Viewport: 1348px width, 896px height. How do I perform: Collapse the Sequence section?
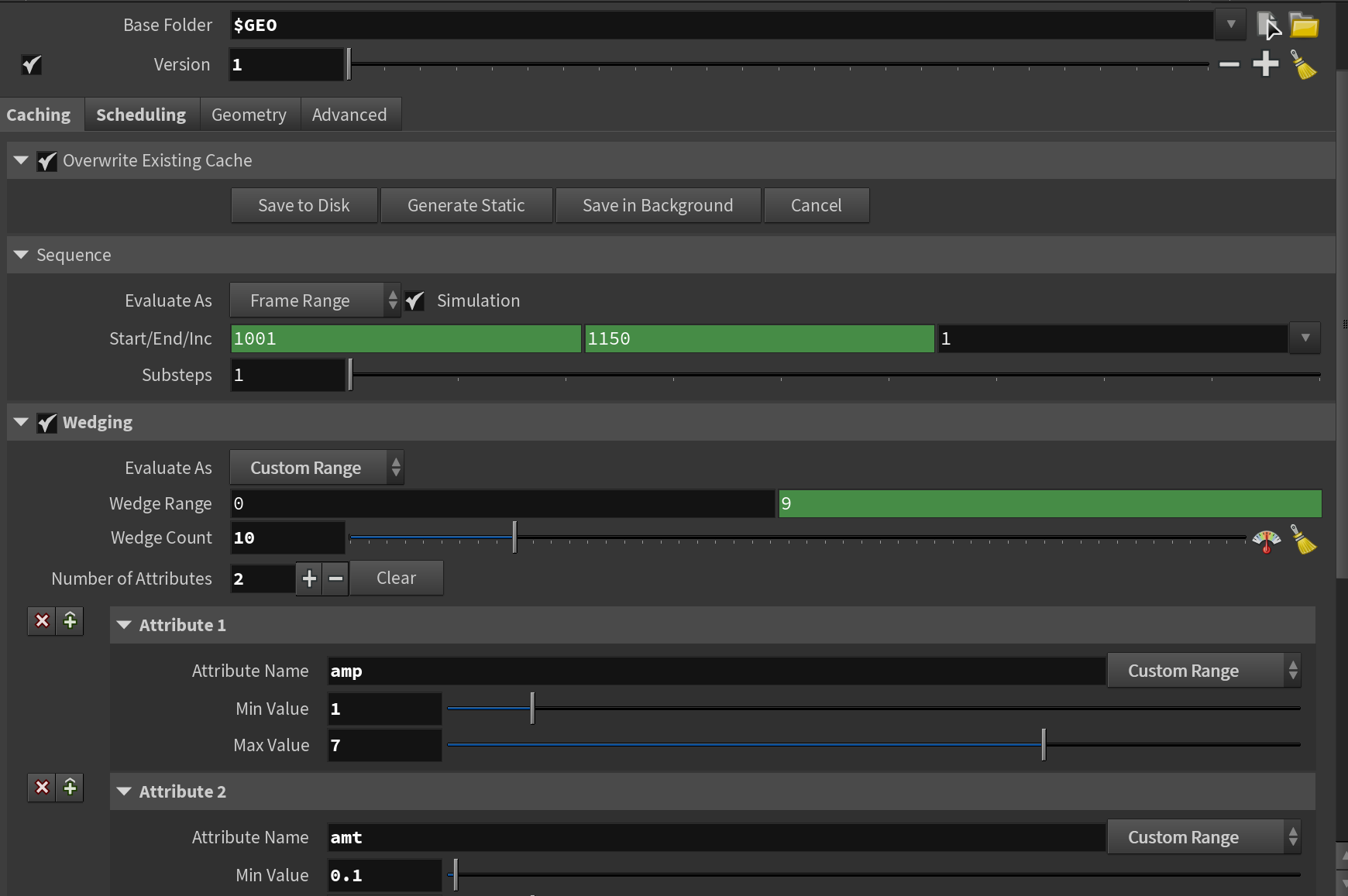pos(21,255)
